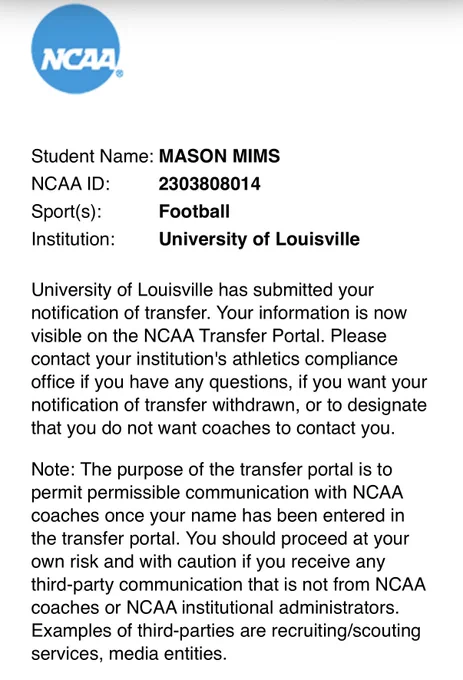463x680 pixels.
Task: Click the University of Louisville institution value
Action: click(x=259, y=239)
